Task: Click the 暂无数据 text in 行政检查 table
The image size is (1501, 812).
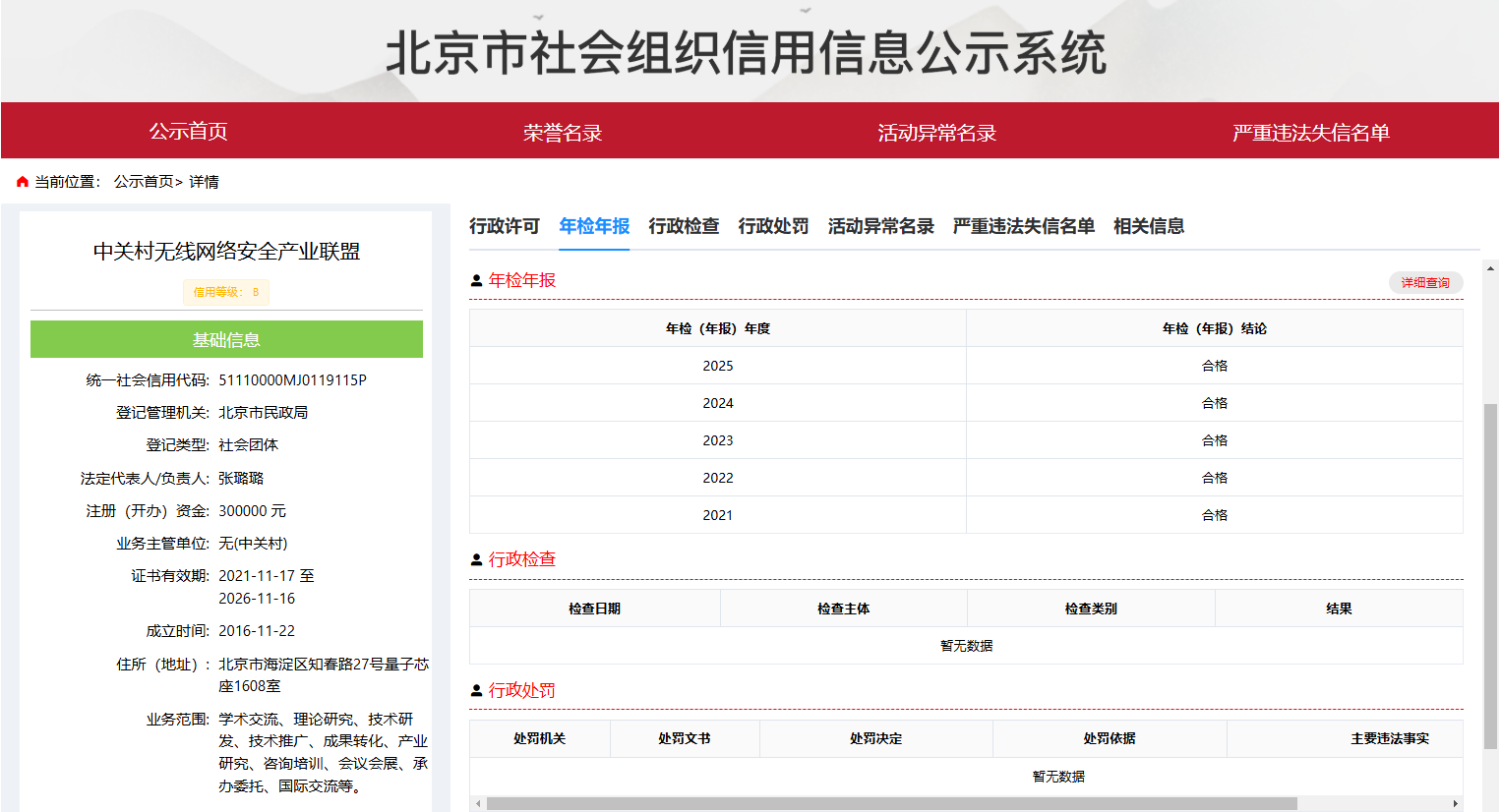Action: [x=967, y=646]
